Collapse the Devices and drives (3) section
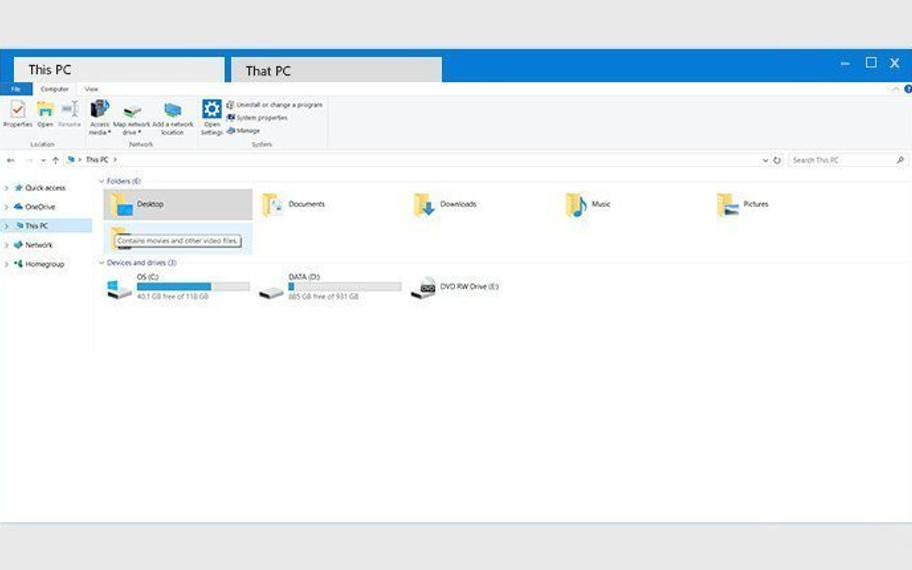The height and width of the screenshot is (570, 912). click(x=102, y=263)
